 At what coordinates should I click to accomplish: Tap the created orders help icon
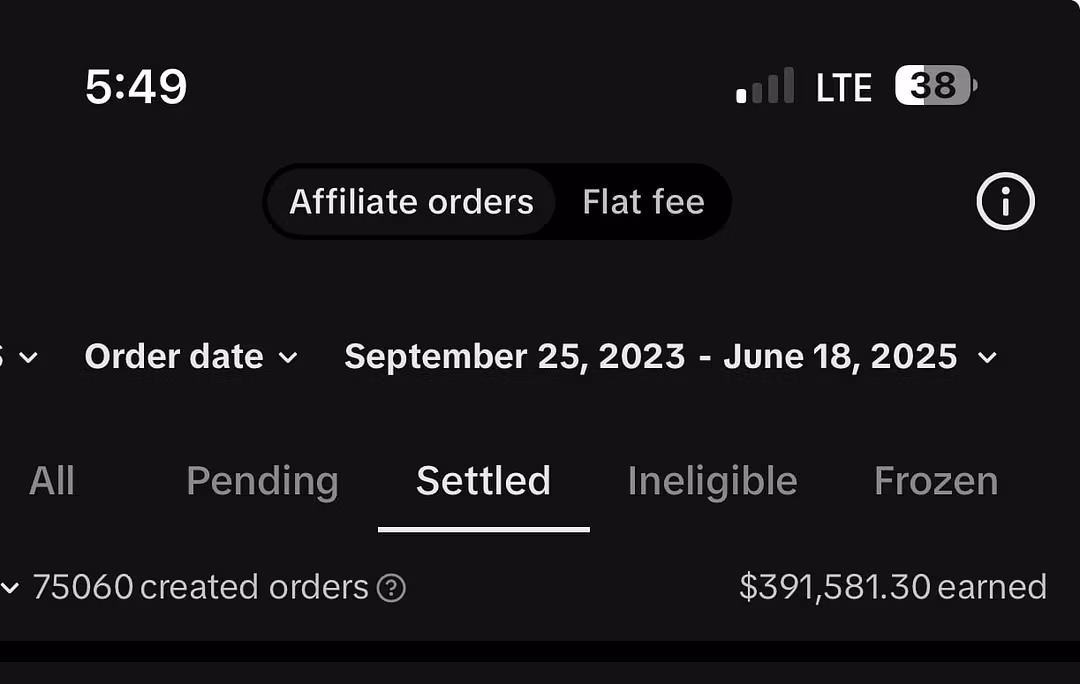point(391,588)
